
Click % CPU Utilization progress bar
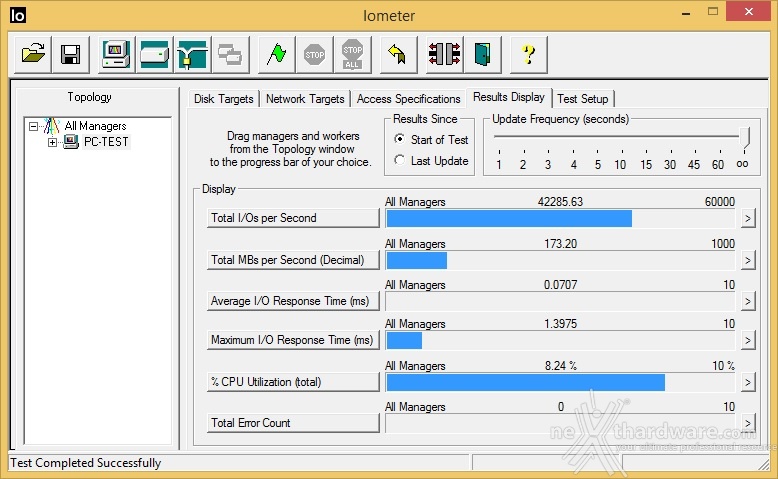pos(560,382)
